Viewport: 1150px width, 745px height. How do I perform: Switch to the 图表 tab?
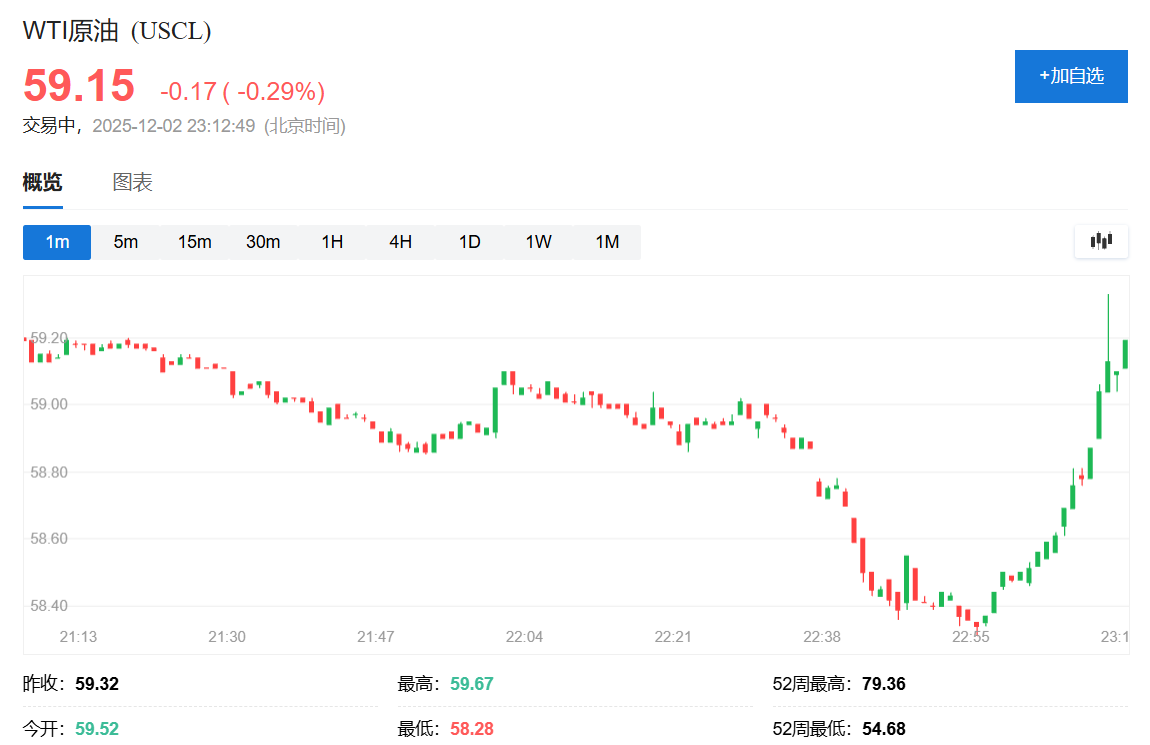(x=131, y=182)
